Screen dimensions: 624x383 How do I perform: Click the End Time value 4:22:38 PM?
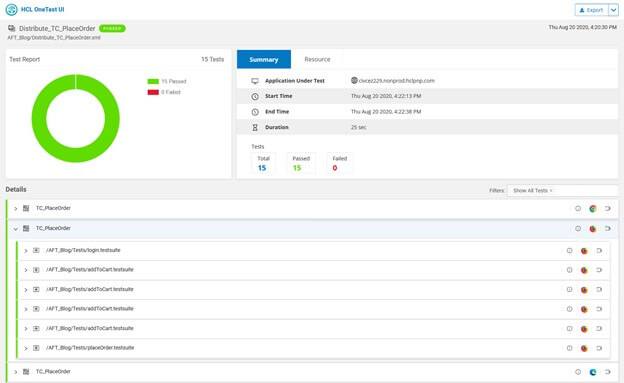pyautogui.click(x=386, y=112)
